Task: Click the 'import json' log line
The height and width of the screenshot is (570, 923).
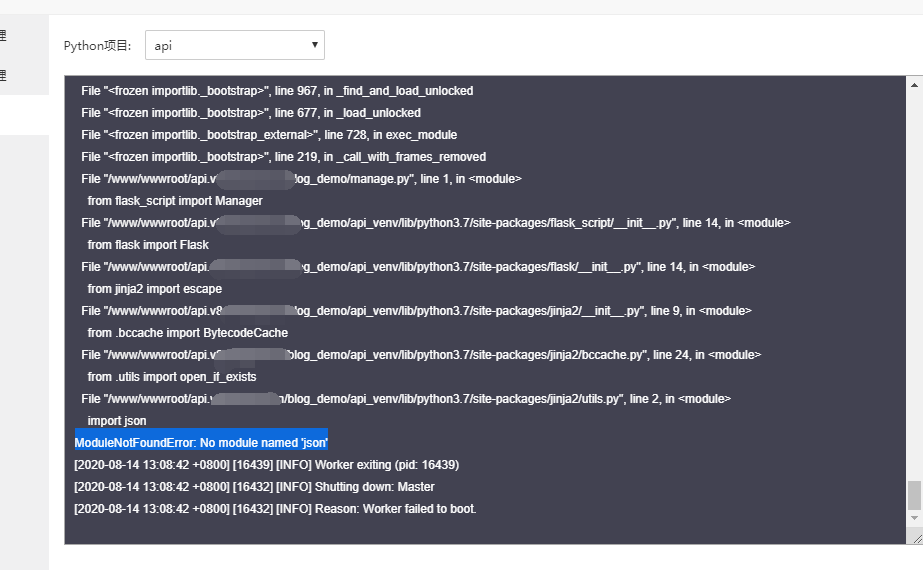Action: pyautogui.click(x=117, y=421)
